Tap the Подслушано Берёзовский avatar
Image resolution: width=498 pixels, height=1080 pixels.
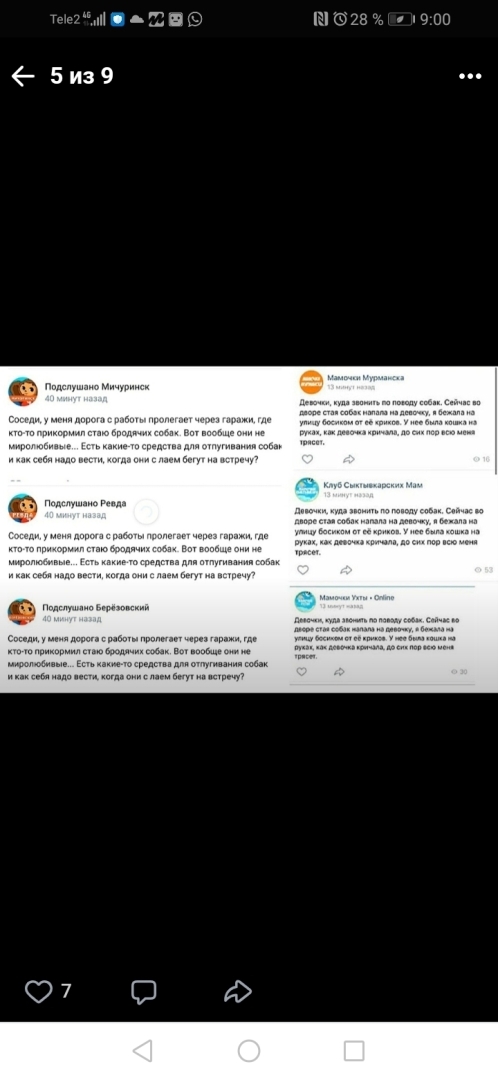[21, 612]
